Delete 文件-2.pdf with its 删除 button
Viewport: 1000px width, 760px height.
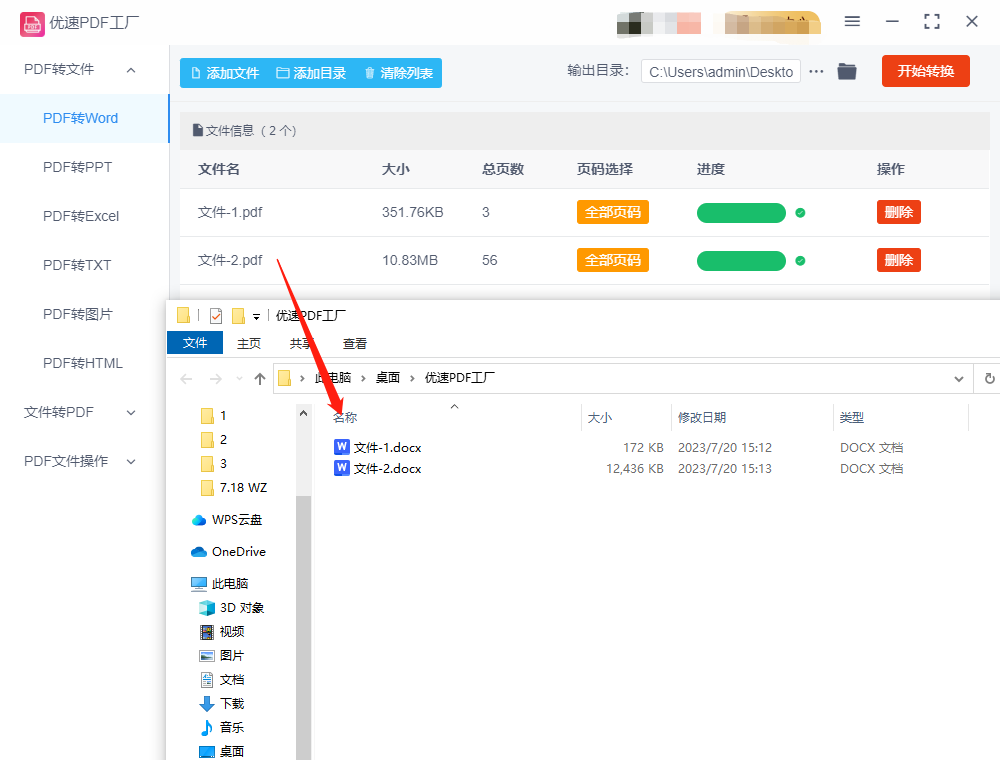899,260
